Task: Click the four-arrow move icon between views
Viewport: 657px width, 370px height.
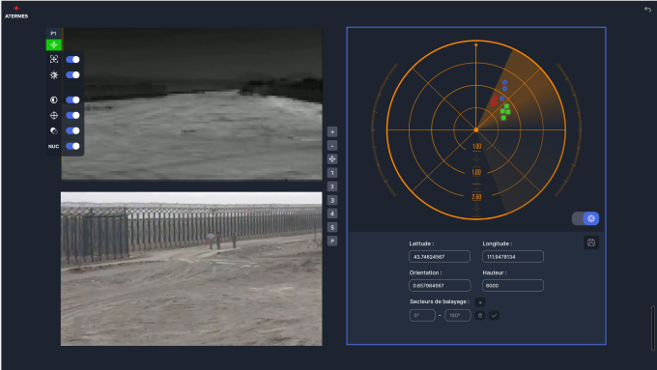Action: (x=332, y=159)
